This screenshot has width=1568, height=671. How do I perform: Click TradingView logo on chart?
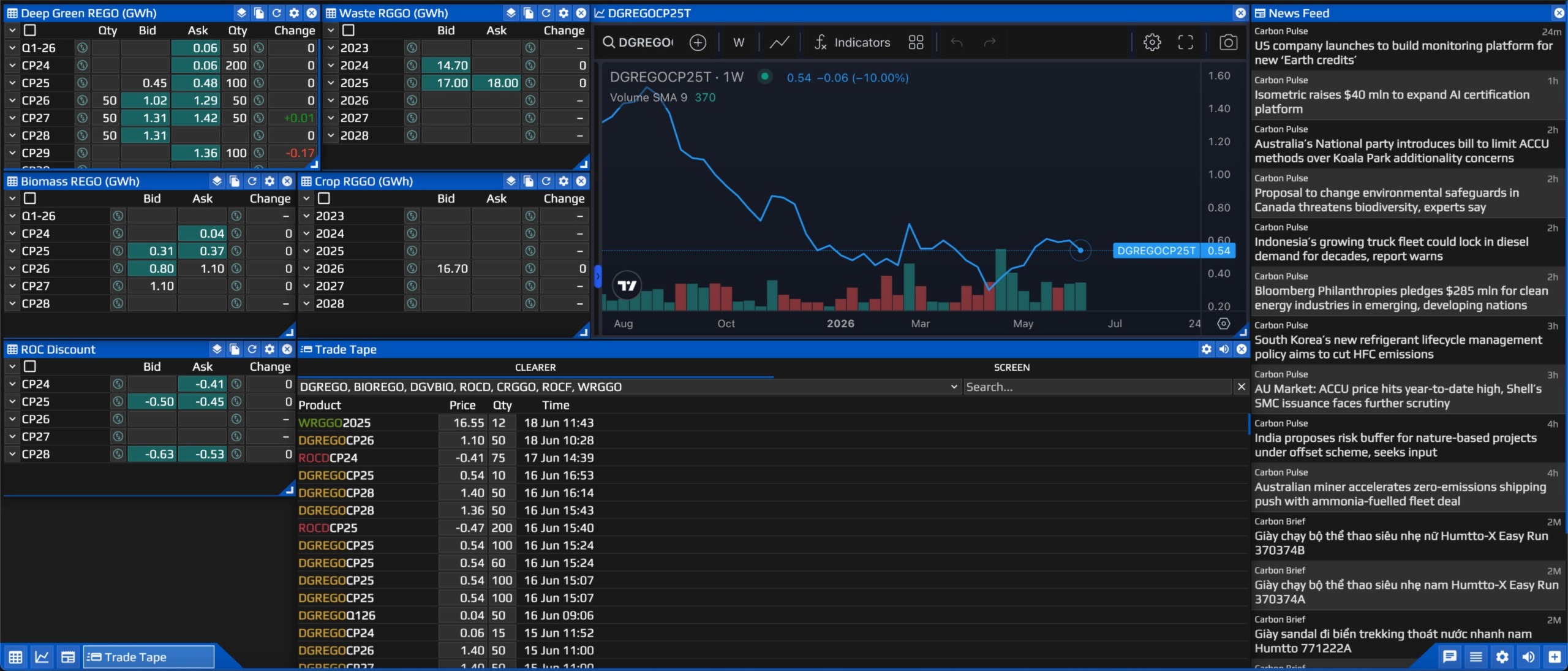627,286
